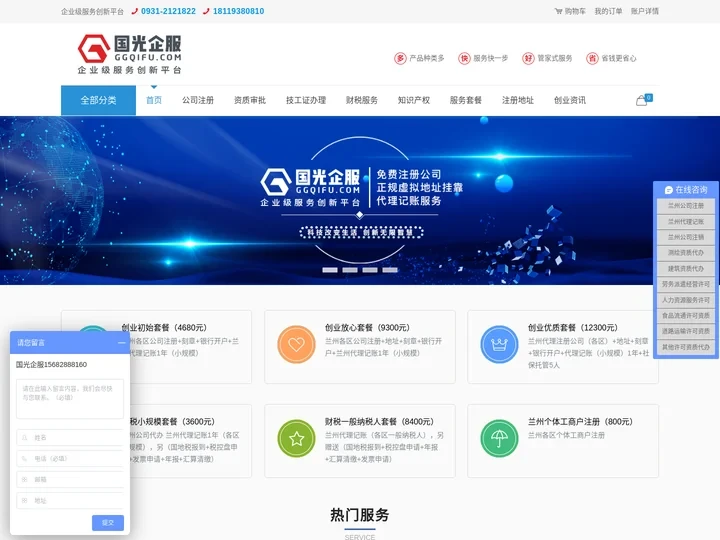Minimize the 请您留言 message panel
The width and height of the screenshot is (720, 540).
(x=121, y=343)
